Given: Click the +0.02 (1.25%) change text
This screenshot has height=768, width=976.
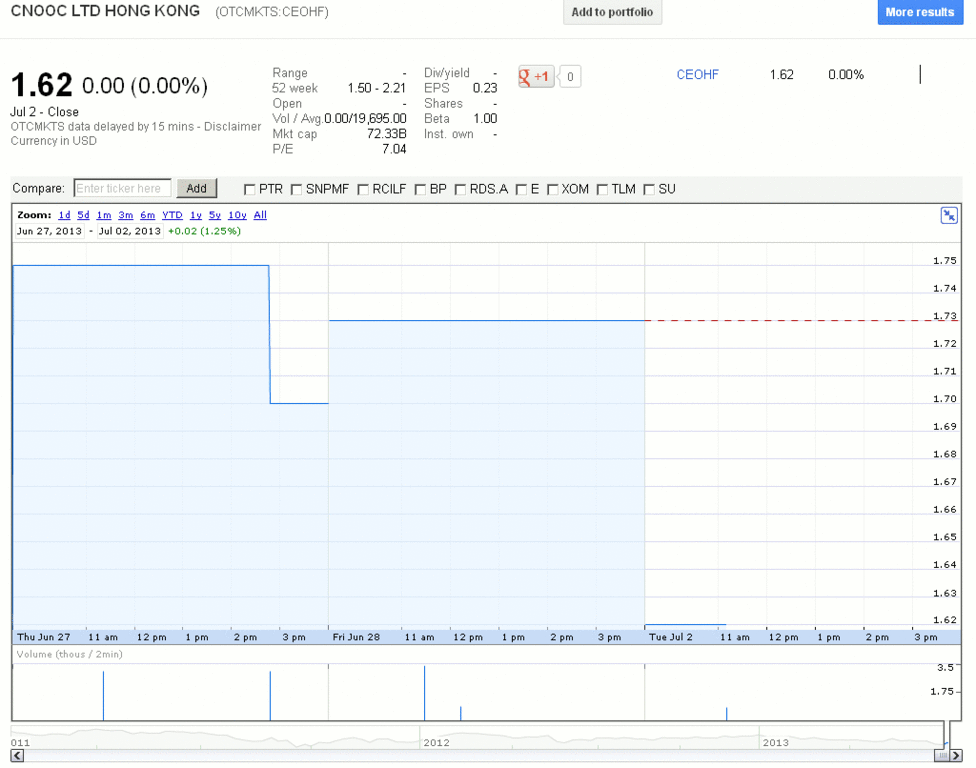Looking at the screenshot, I should (x=204, y=231).
